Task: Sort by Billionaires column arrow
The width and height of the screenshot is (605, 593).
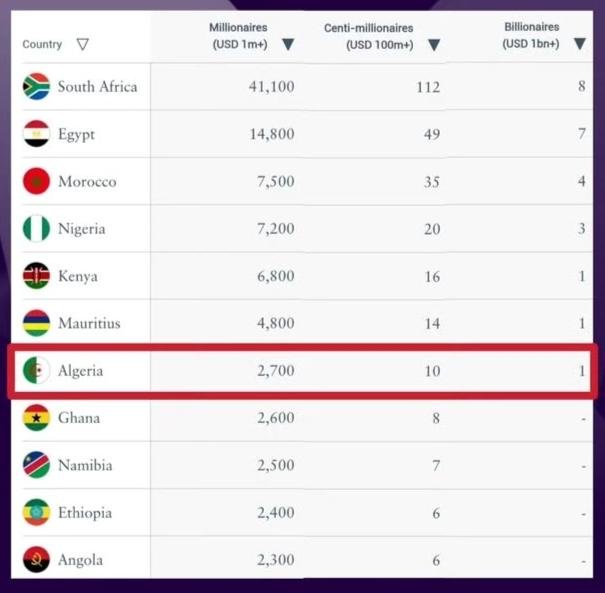Action: (580, 44)
